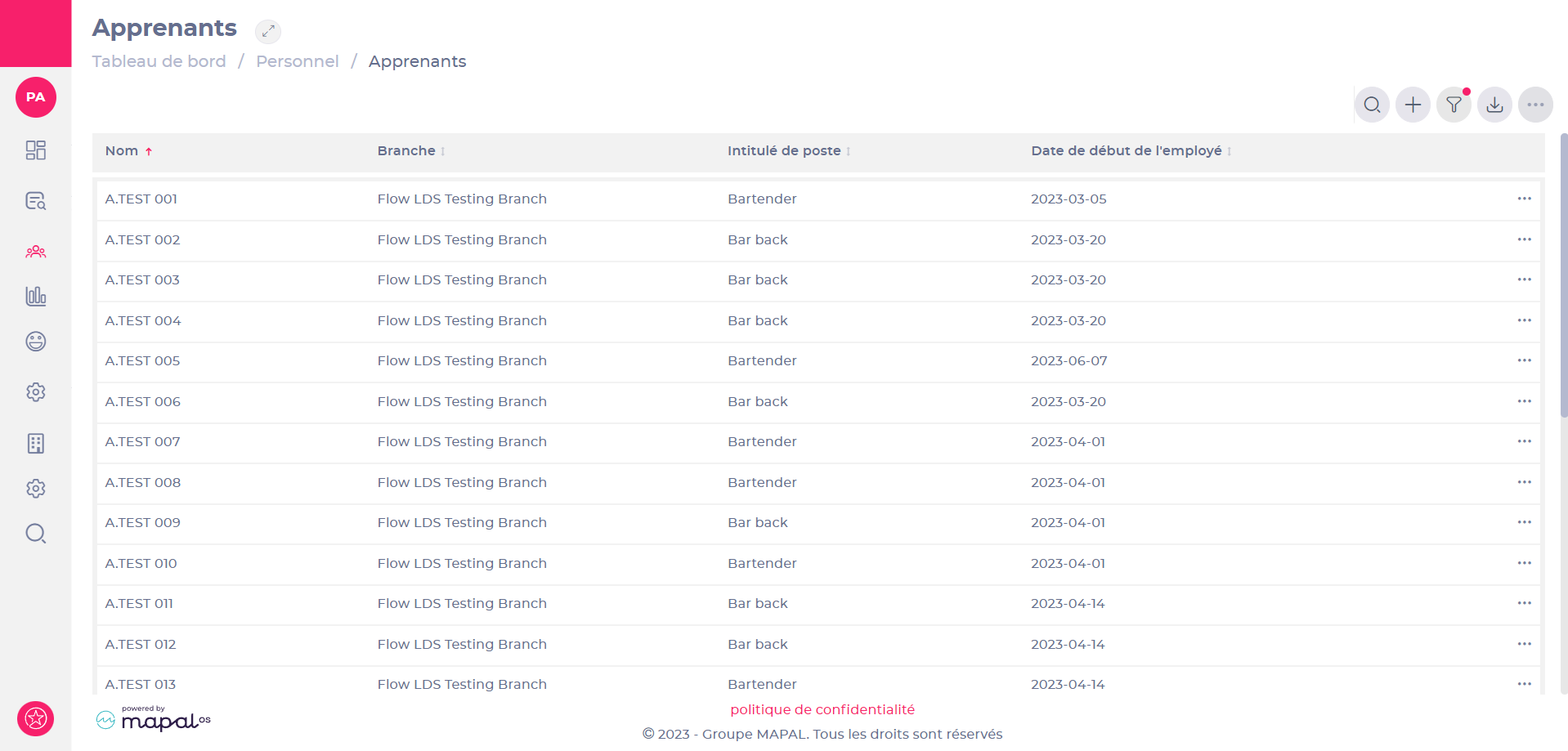This screenshot has height=751, width=1568.
Task: Add a new learner with the plus icon
Action: [x=1413, y=105]
